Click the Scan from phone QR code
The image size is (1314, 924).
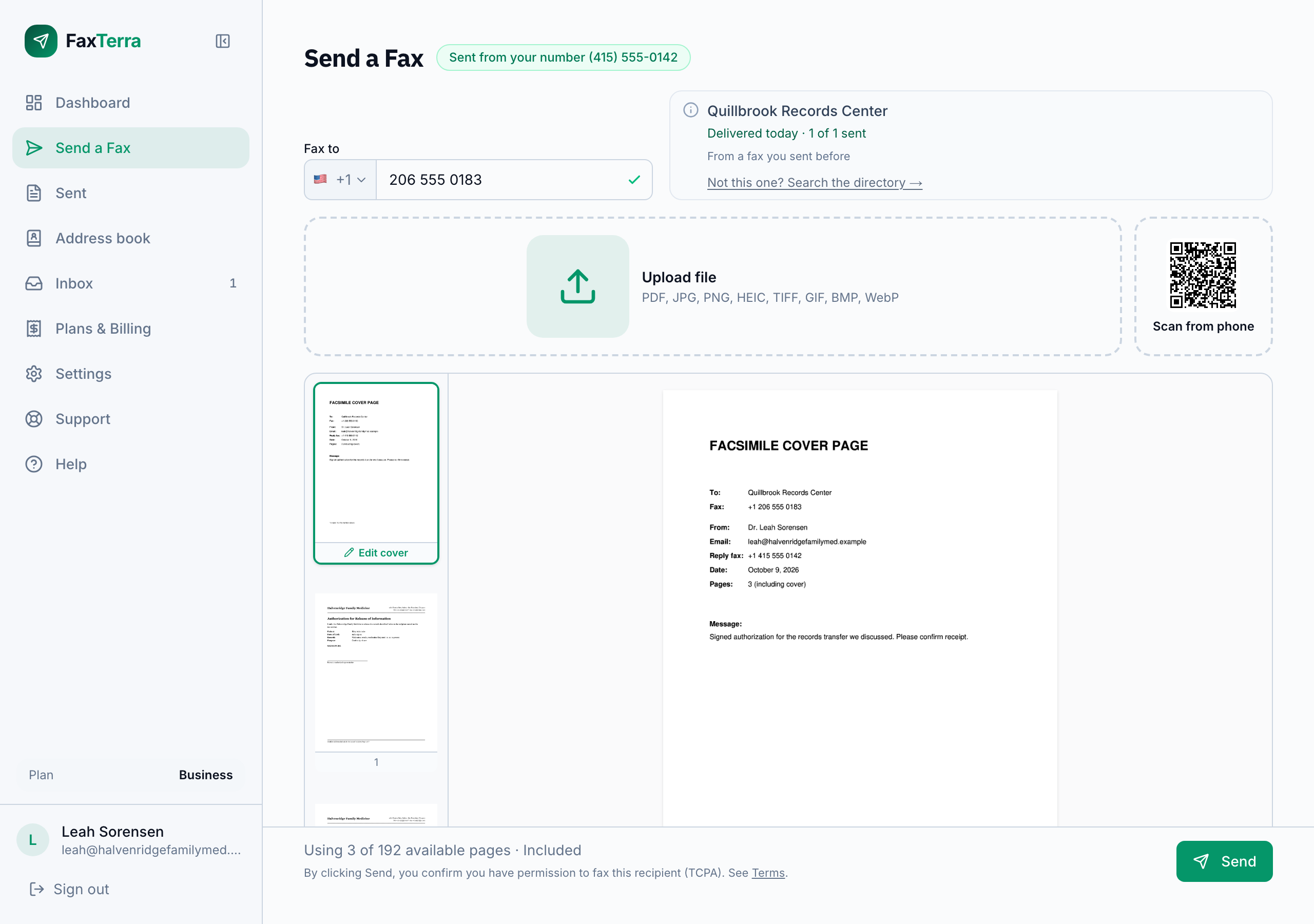coord(1203,275)
